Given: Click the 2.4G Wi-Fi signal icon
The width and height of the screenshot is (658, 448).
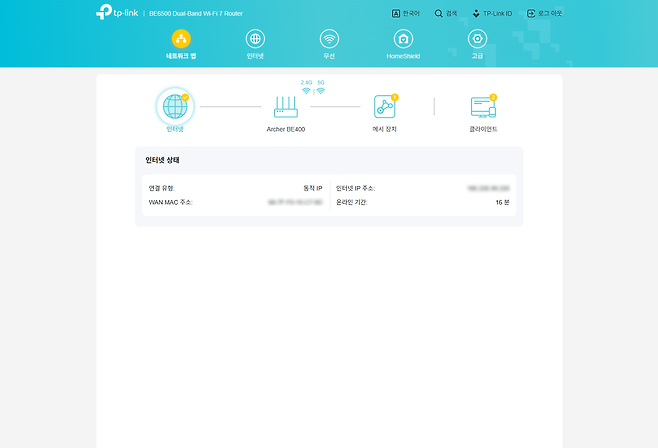Looking at the screenshot, I should click(306, 91).
